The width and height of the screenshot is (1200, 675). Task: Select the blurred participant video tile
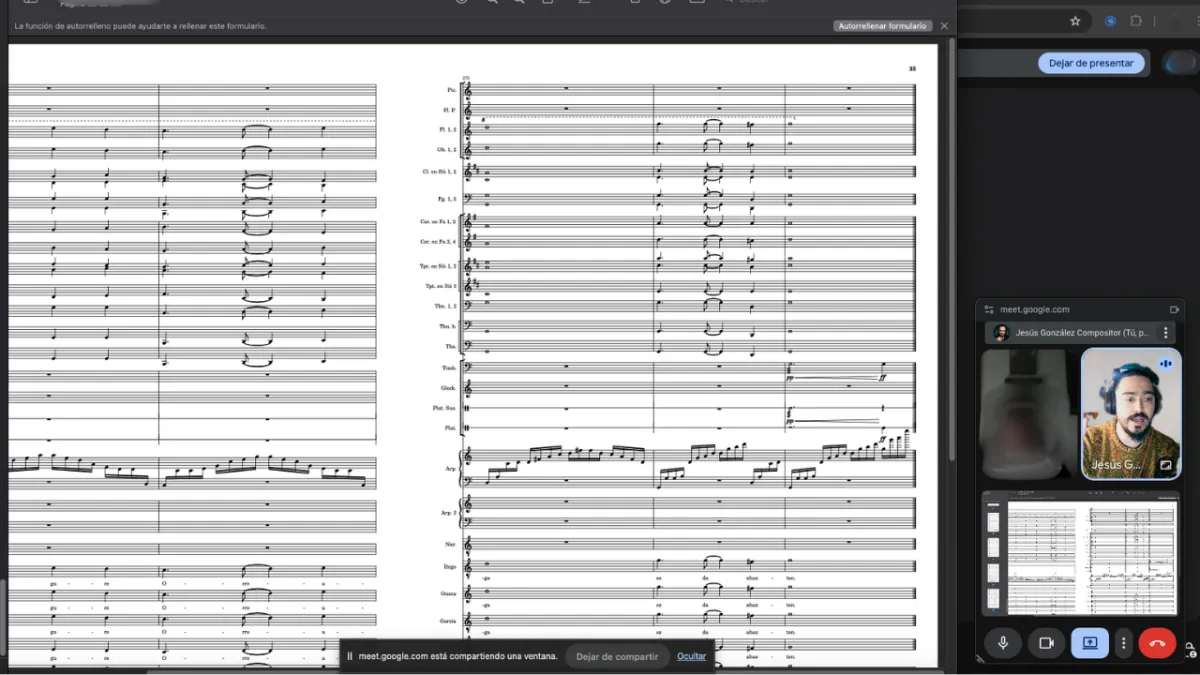coord(1029,414)
